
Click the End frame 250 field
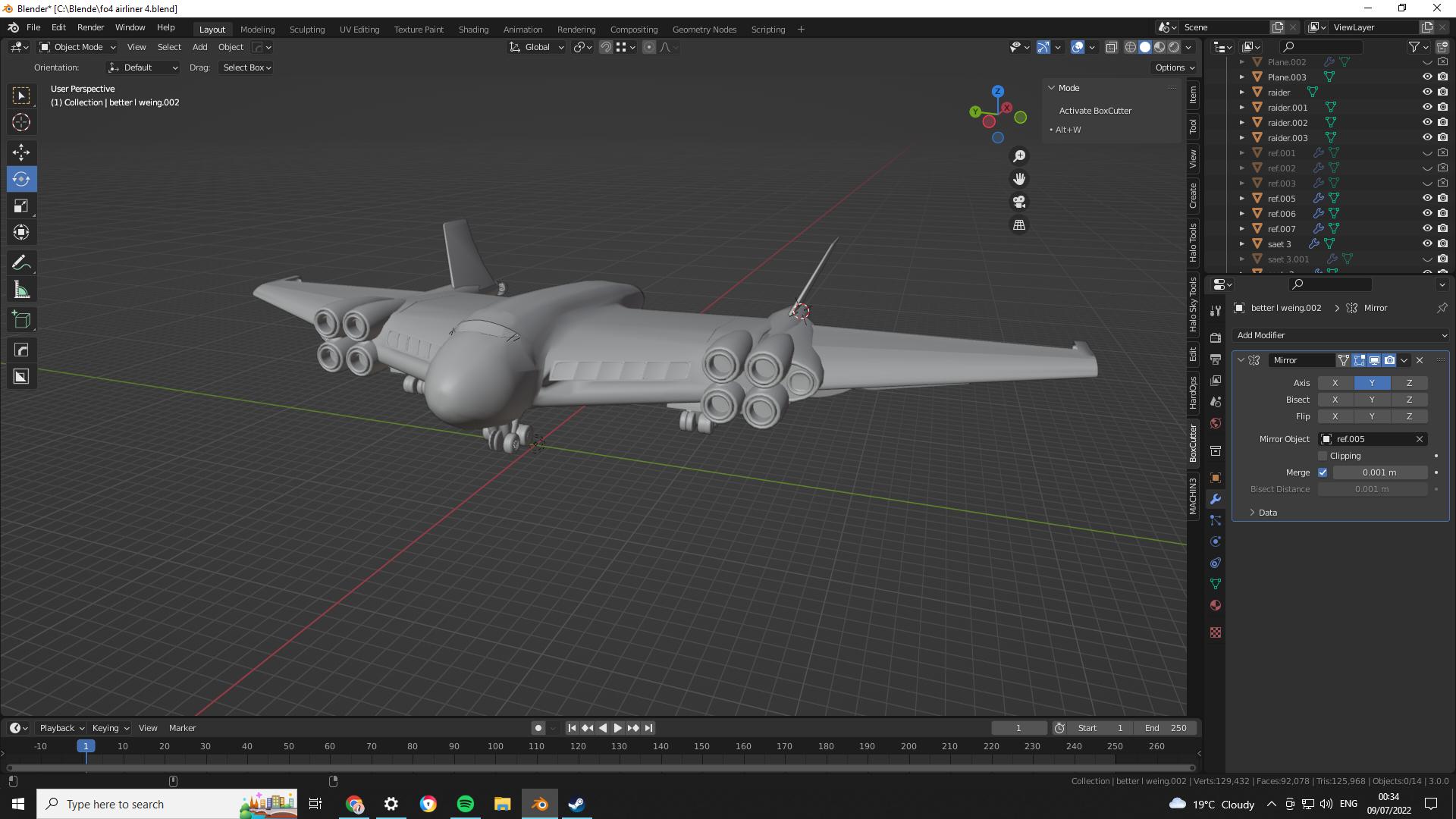pyautogui.click(x=1166, y=728)
